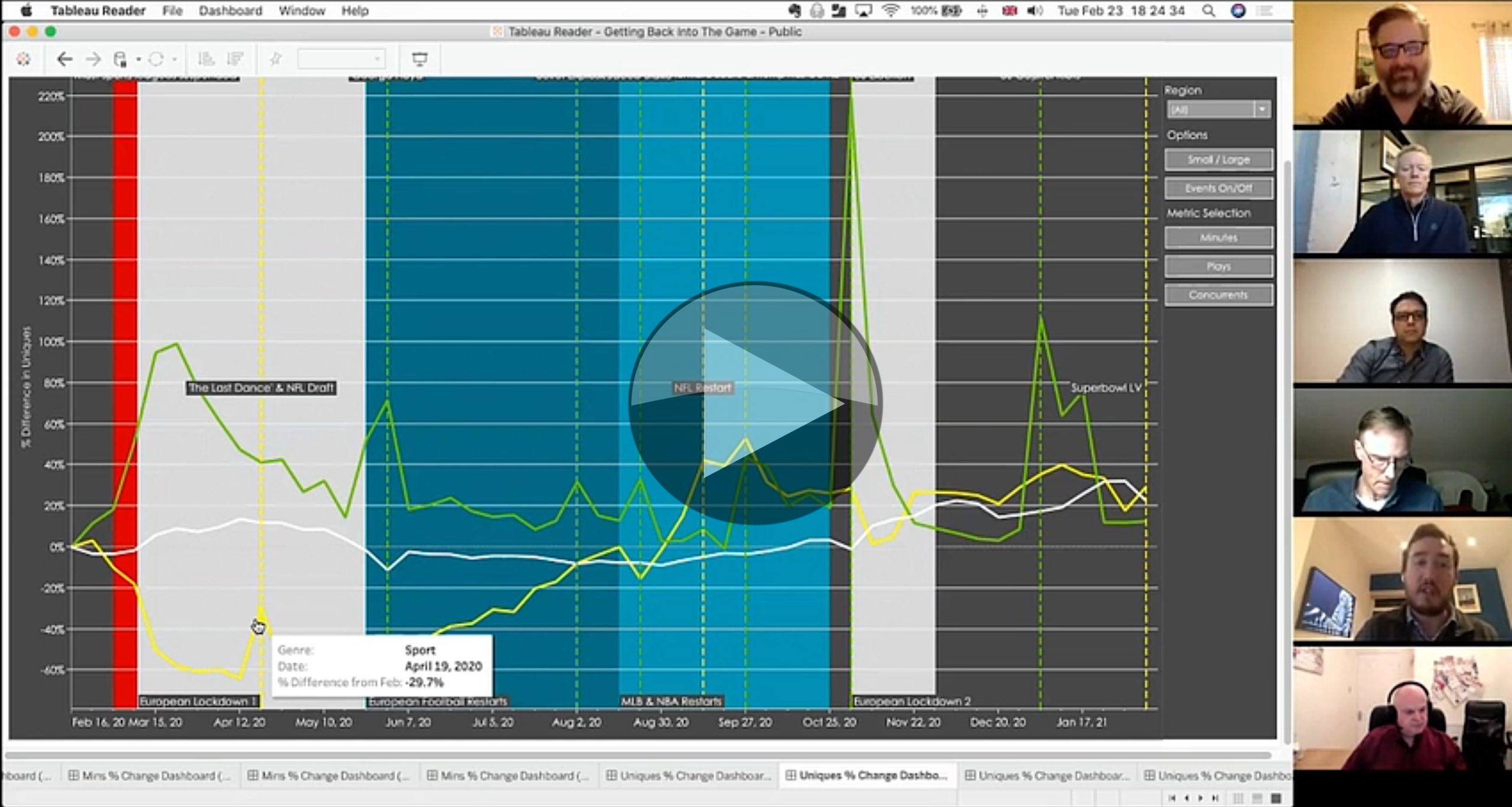Image resolution: width=1512 pixels, height=807 pixels.
Task: Click the back arrow in toolbar
Action: 65,59
